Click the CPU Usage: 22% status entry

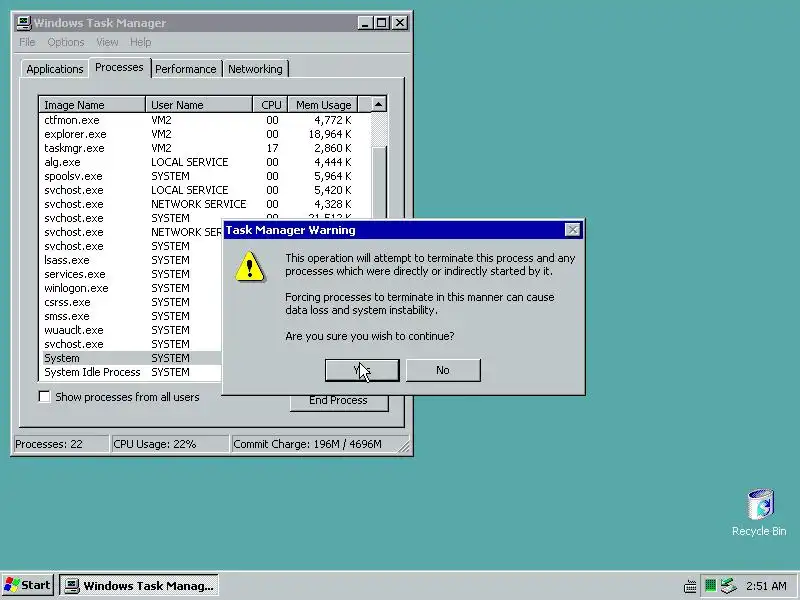[x=170, y=444]
